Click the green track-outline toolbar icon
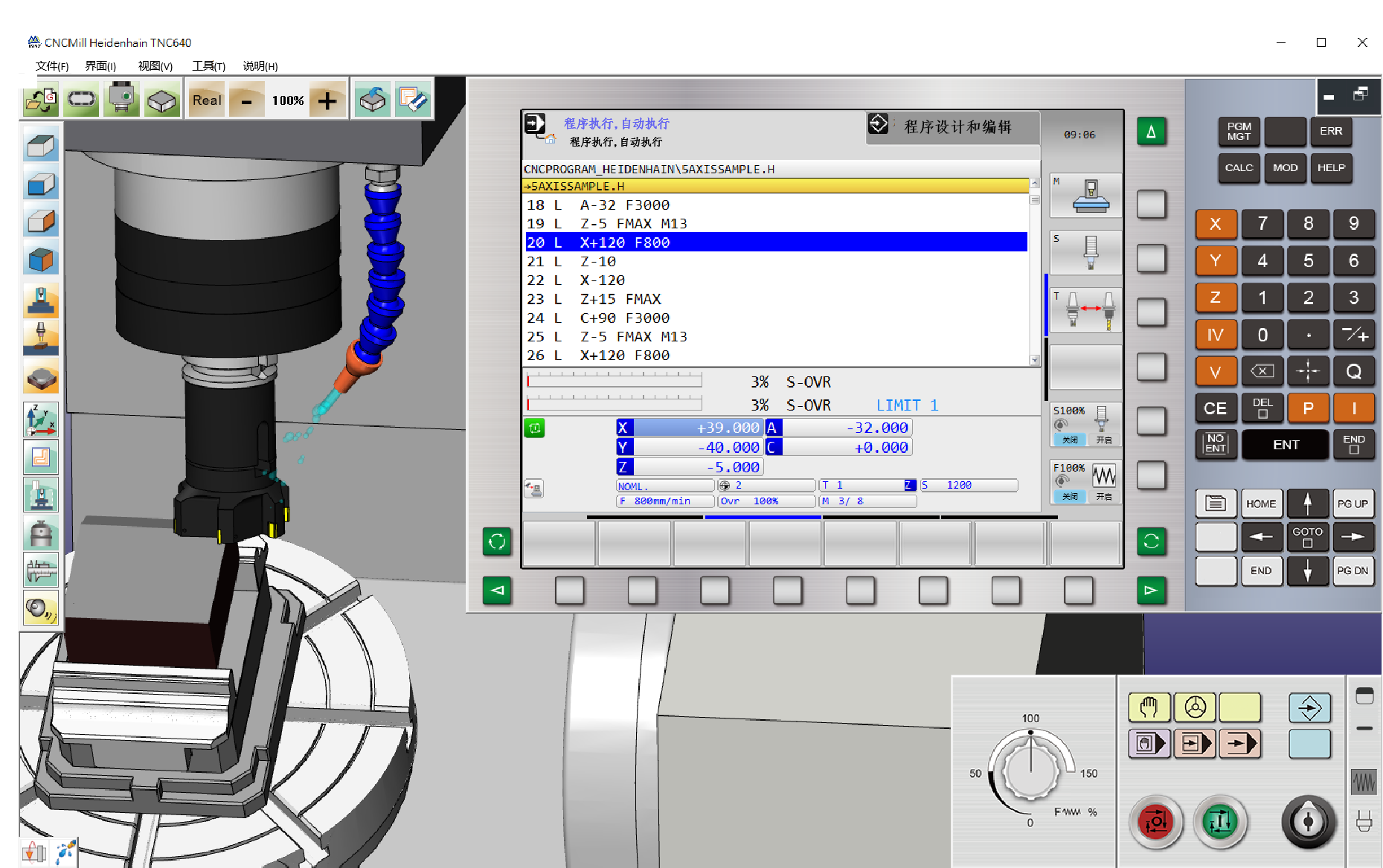This screenshot has height=868, width=1383. coord(81,100)
